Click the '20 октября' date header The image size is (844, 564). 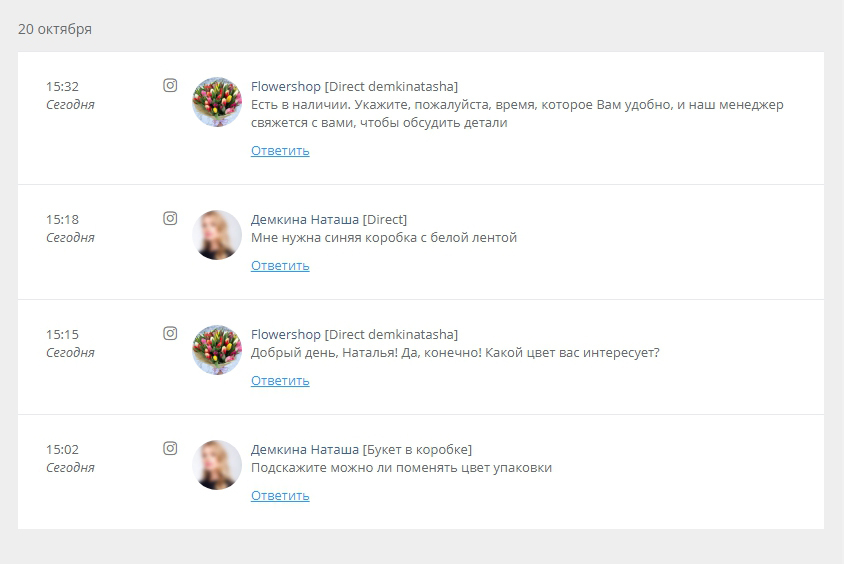pos(55,29)
